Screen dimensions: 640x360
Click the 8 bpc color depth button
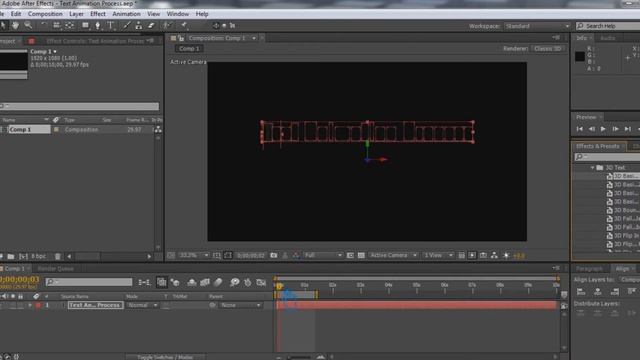[x=38, y=256]
